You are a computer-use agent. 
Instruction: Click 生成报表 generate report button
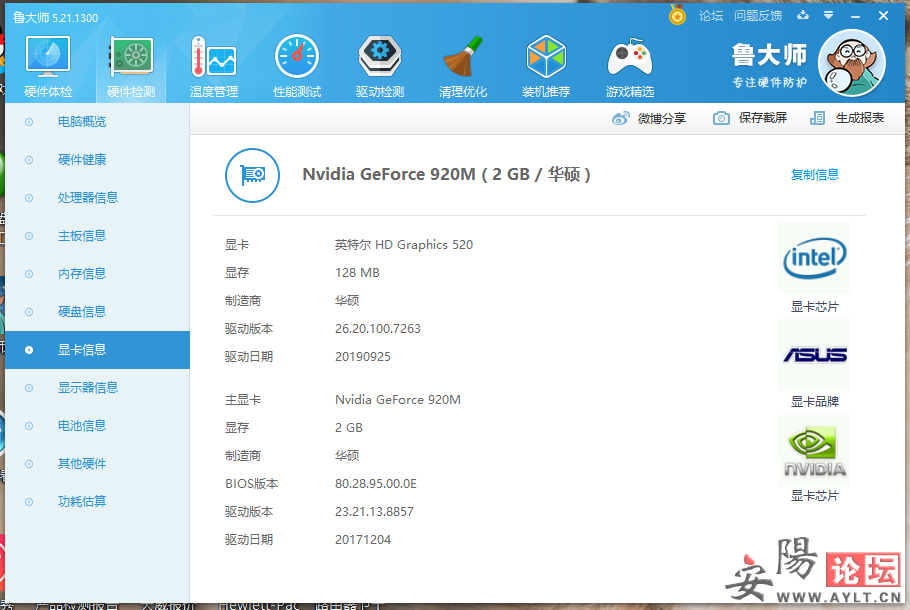pyautogui.click(x=860, y=118)
